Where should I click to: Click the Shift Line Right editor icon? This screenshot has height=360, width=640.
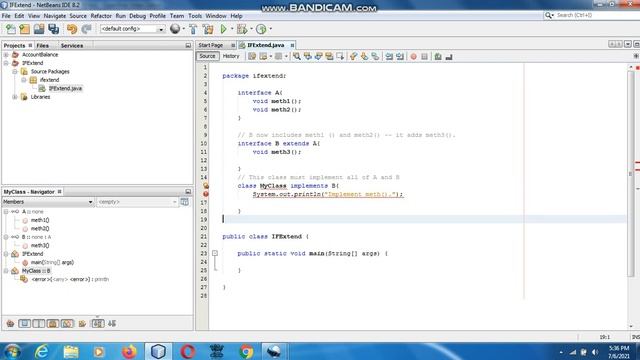pyautogui.click(x=400, y=56)
